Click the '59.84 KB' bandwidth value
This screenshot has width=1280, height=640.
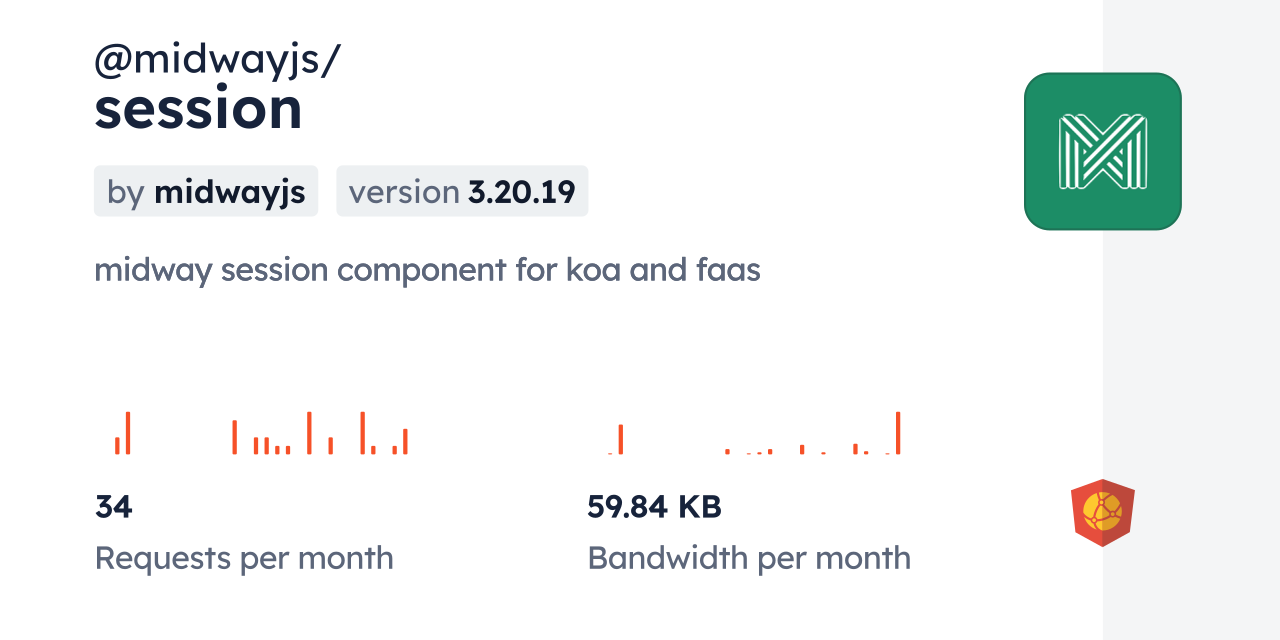tap(654, 507)
